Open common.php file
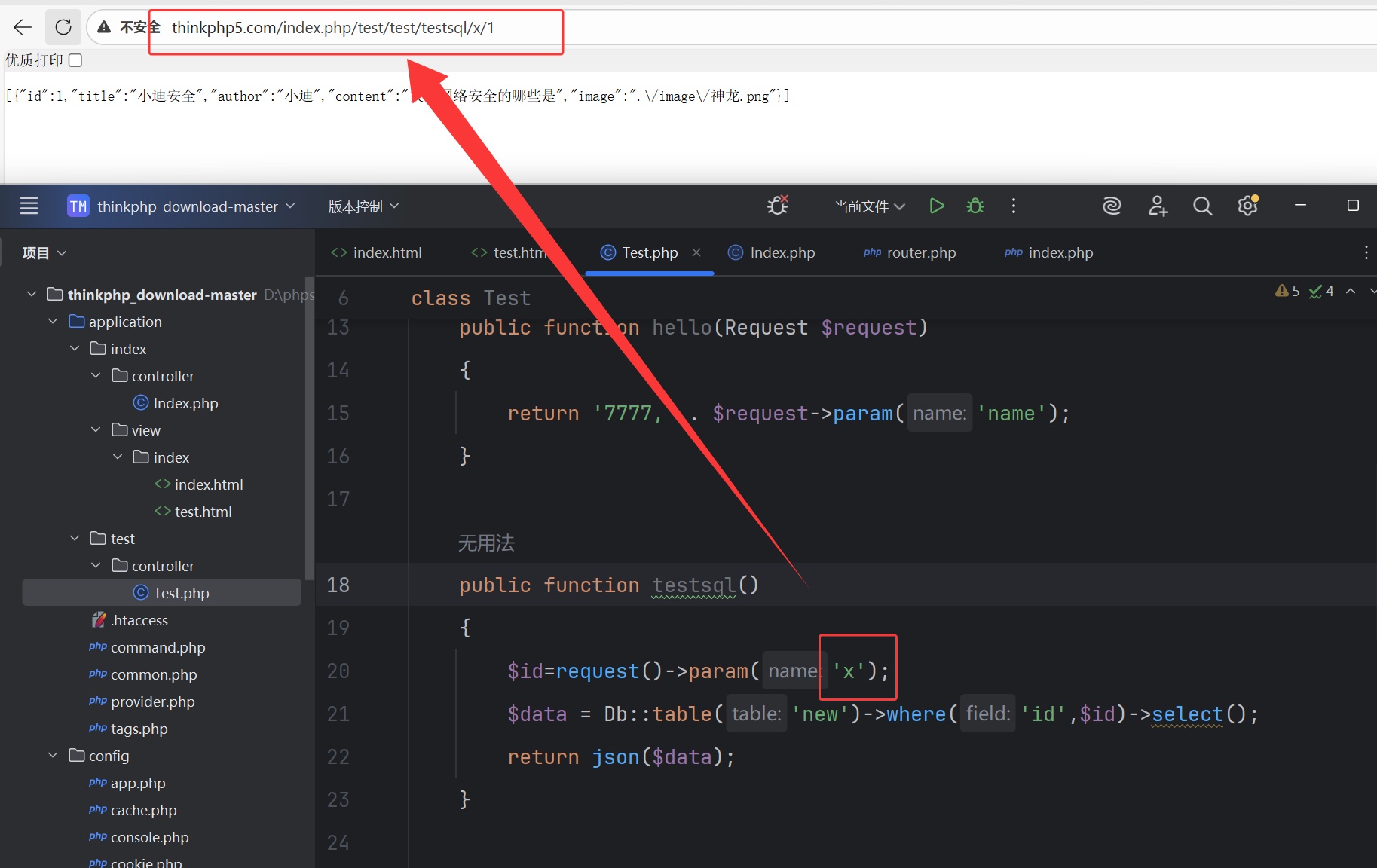 [143, 674]
